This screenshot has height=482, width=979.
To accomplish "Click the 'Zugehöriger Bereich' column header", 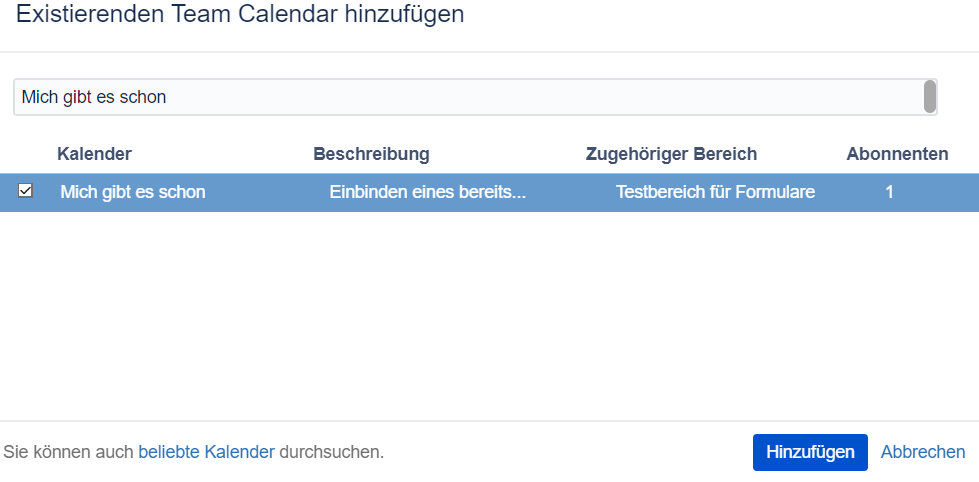I will click(671, 154).
